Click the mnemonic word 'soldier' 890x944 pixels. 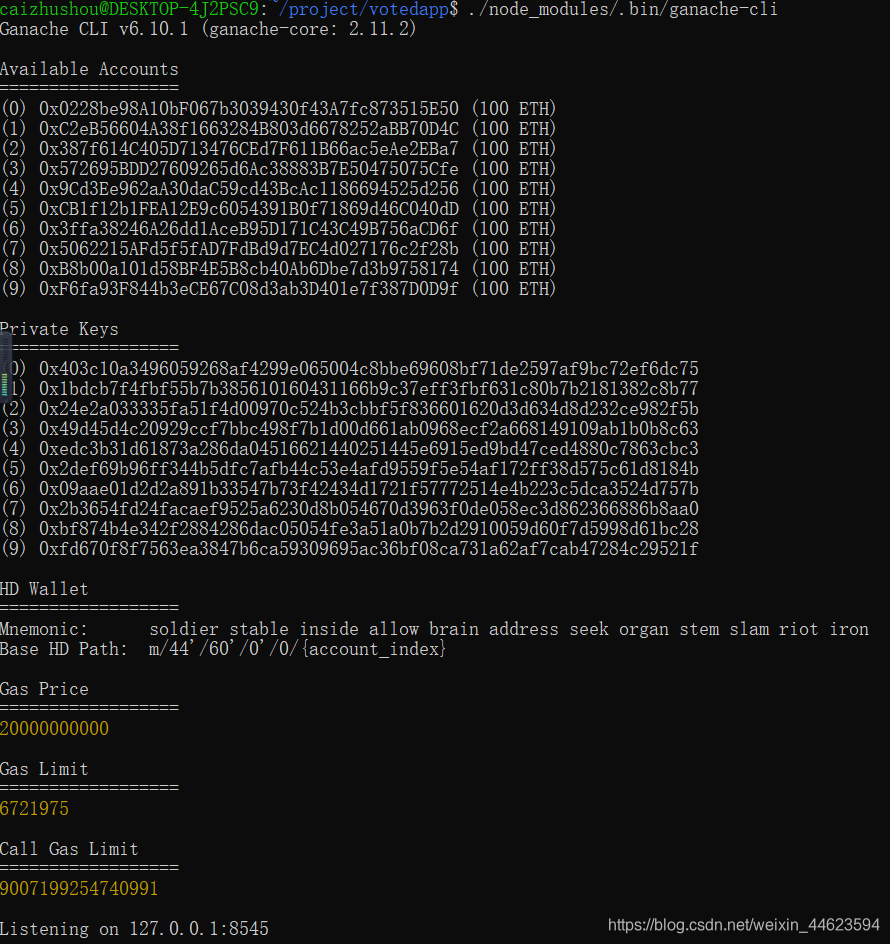click(184, 629)
